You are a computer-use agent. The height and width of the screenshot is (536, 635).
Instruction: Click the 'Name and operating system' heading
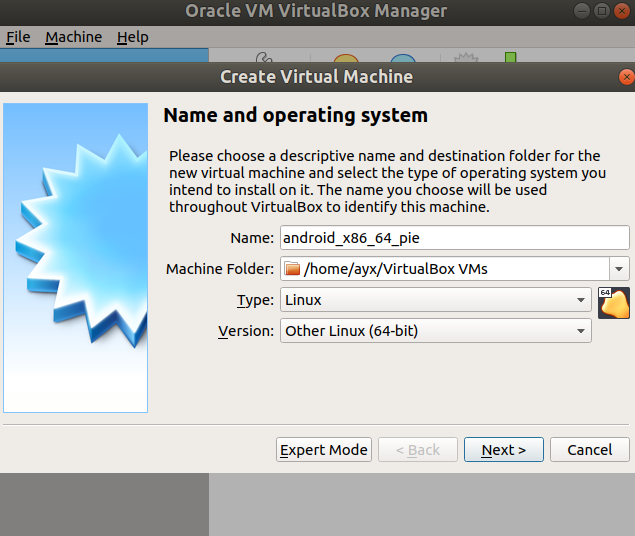click(x=296, y=116)
